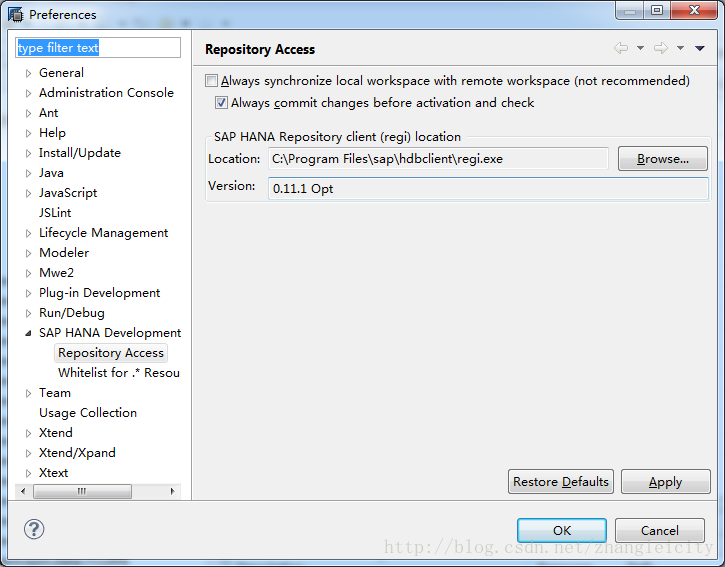This screenshot has height=567, width=725.
Task: Click the tree scrollbar right arrow
Action: pyautogui.click(x=172, y=491)
